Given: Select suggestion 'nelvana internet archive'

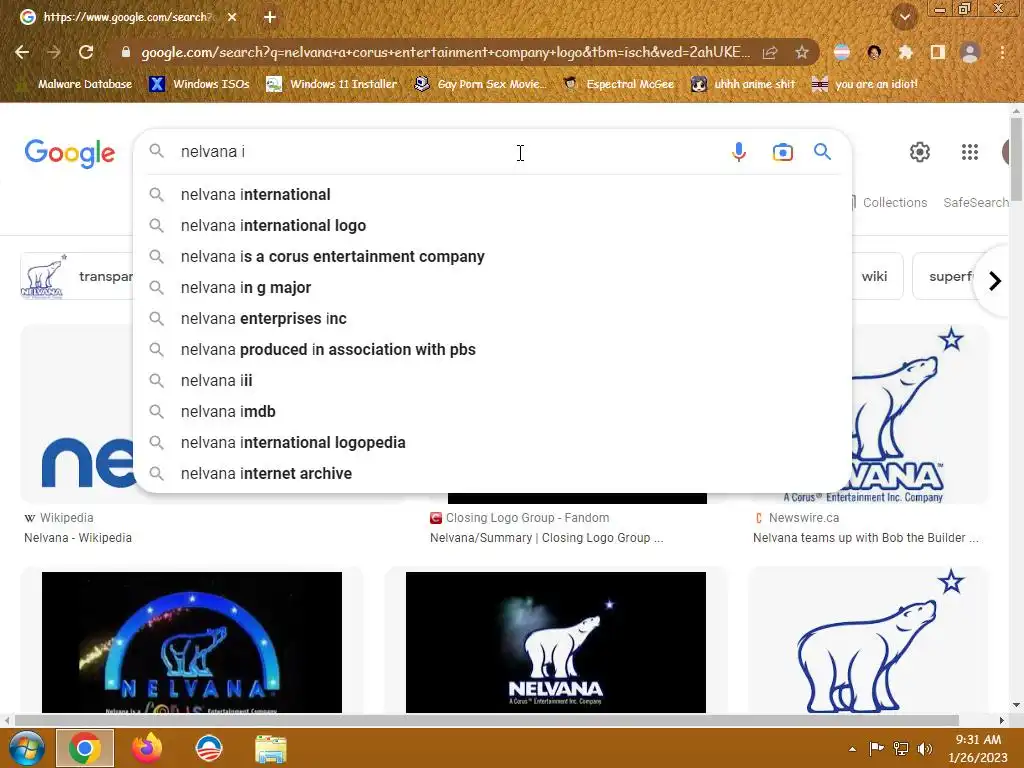Looking at the screenshot, I should click(493, 473).
